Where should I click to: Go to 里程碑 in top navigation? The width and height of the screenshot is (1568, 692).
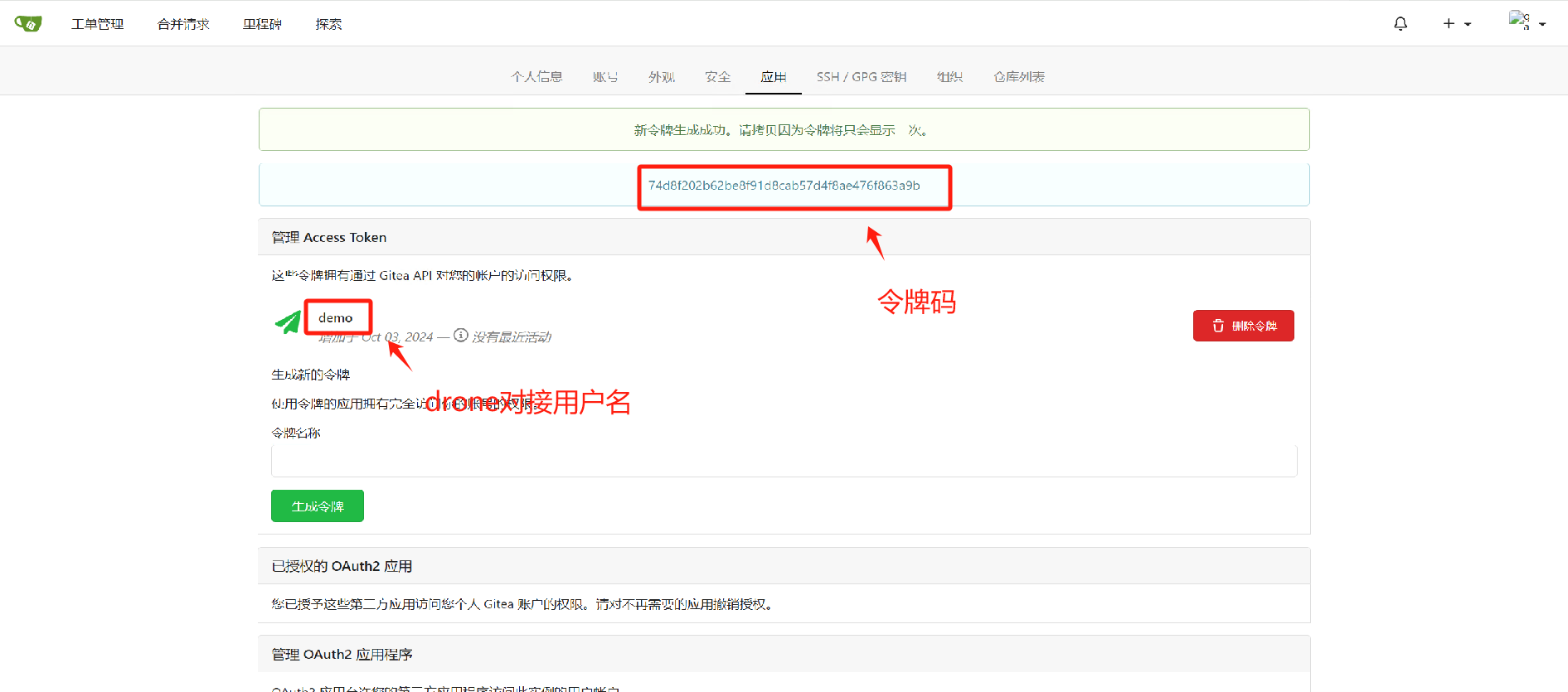pyautogui.click(x=262, y=24)
